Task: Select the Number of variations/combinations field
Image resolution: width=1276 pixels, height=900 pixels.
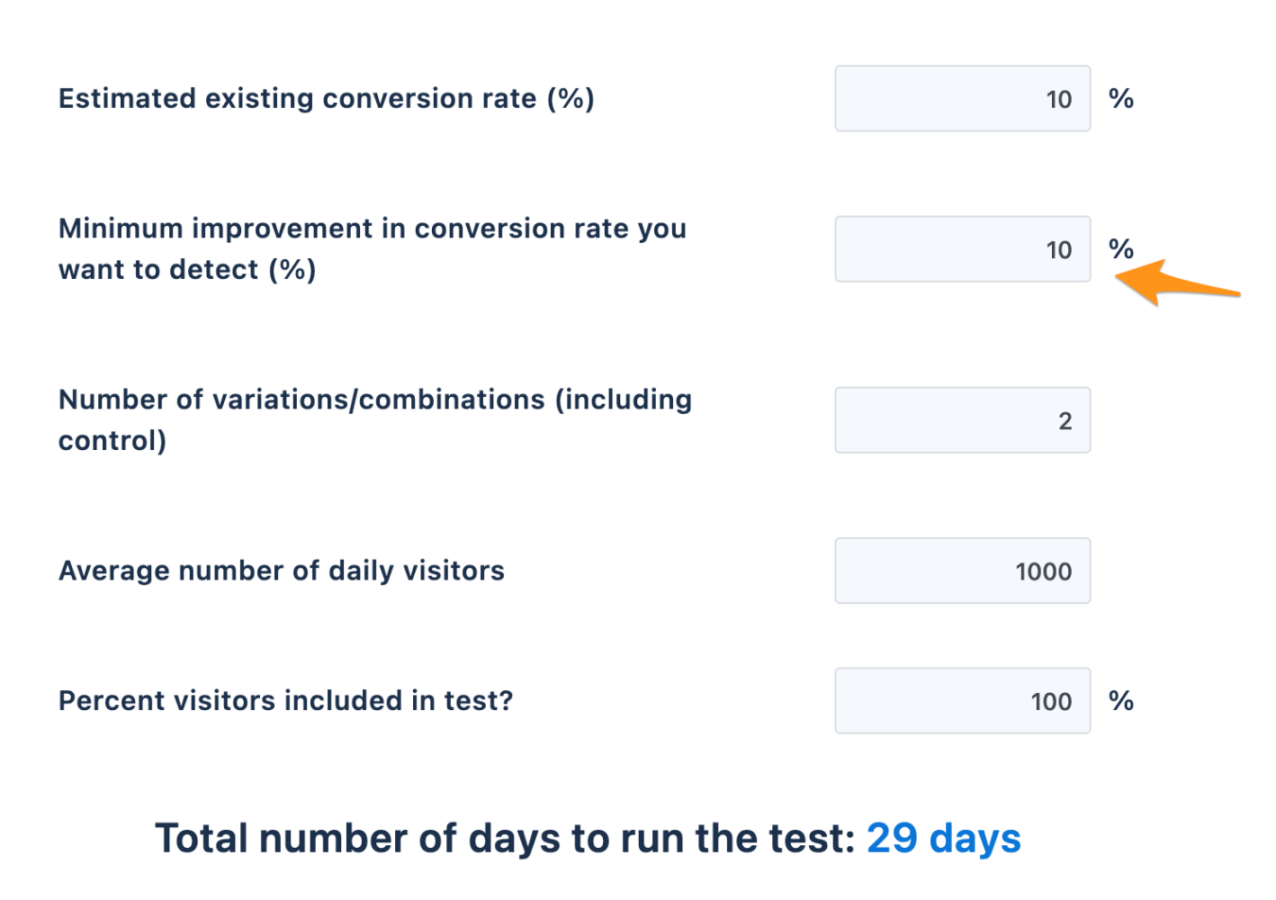Action: [962, 420]
